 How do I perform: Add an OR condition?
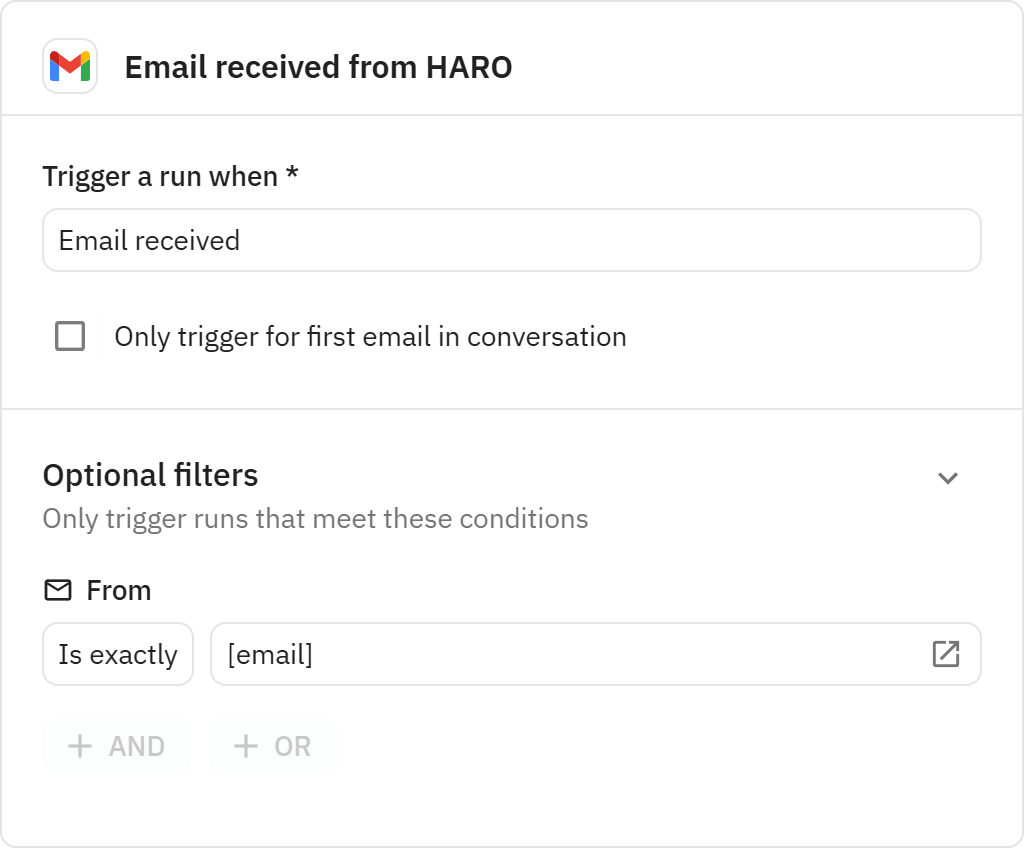(x=272, y=746)
